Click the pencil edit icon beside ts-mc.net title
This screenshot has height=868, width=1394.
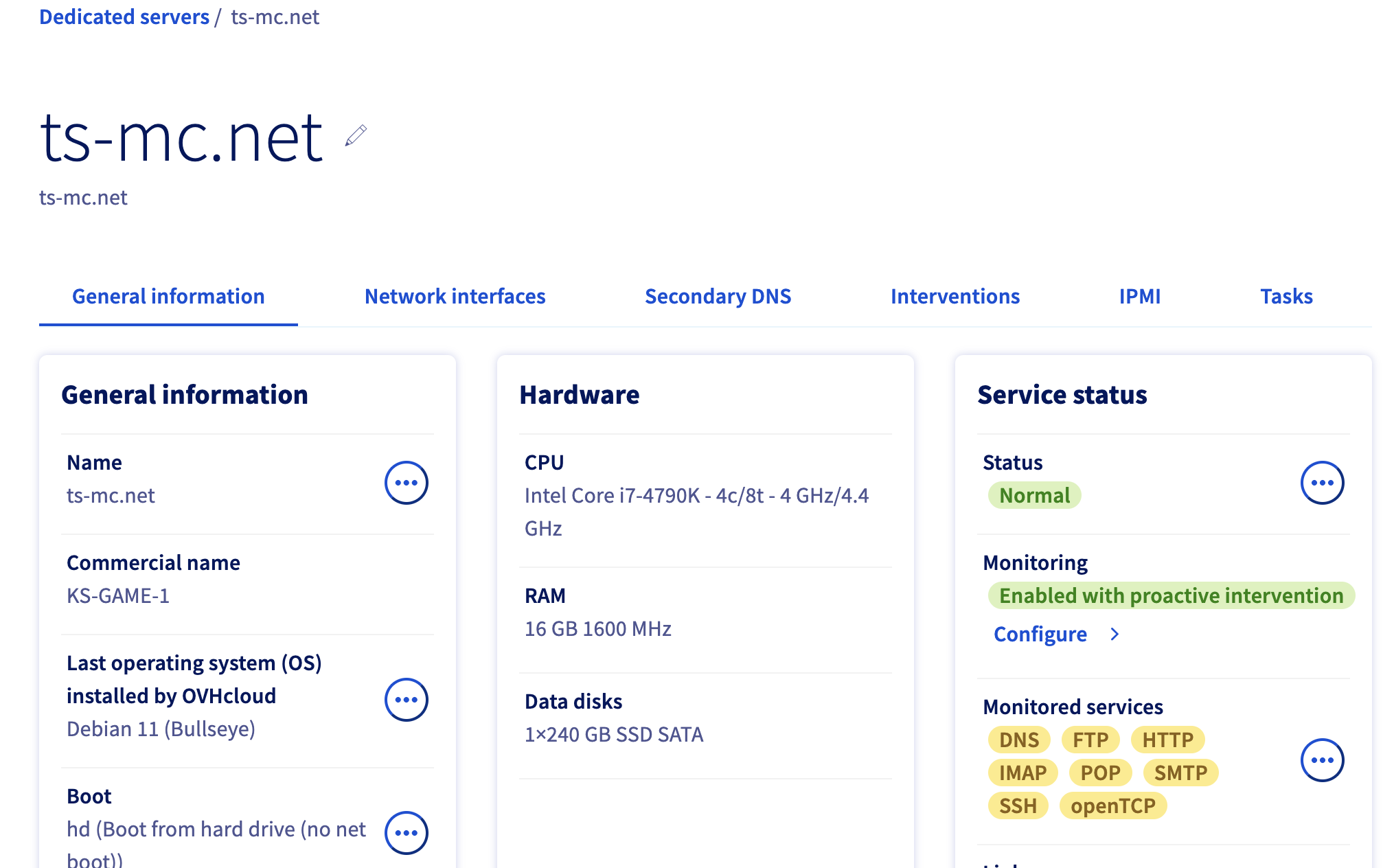point(356,135)
